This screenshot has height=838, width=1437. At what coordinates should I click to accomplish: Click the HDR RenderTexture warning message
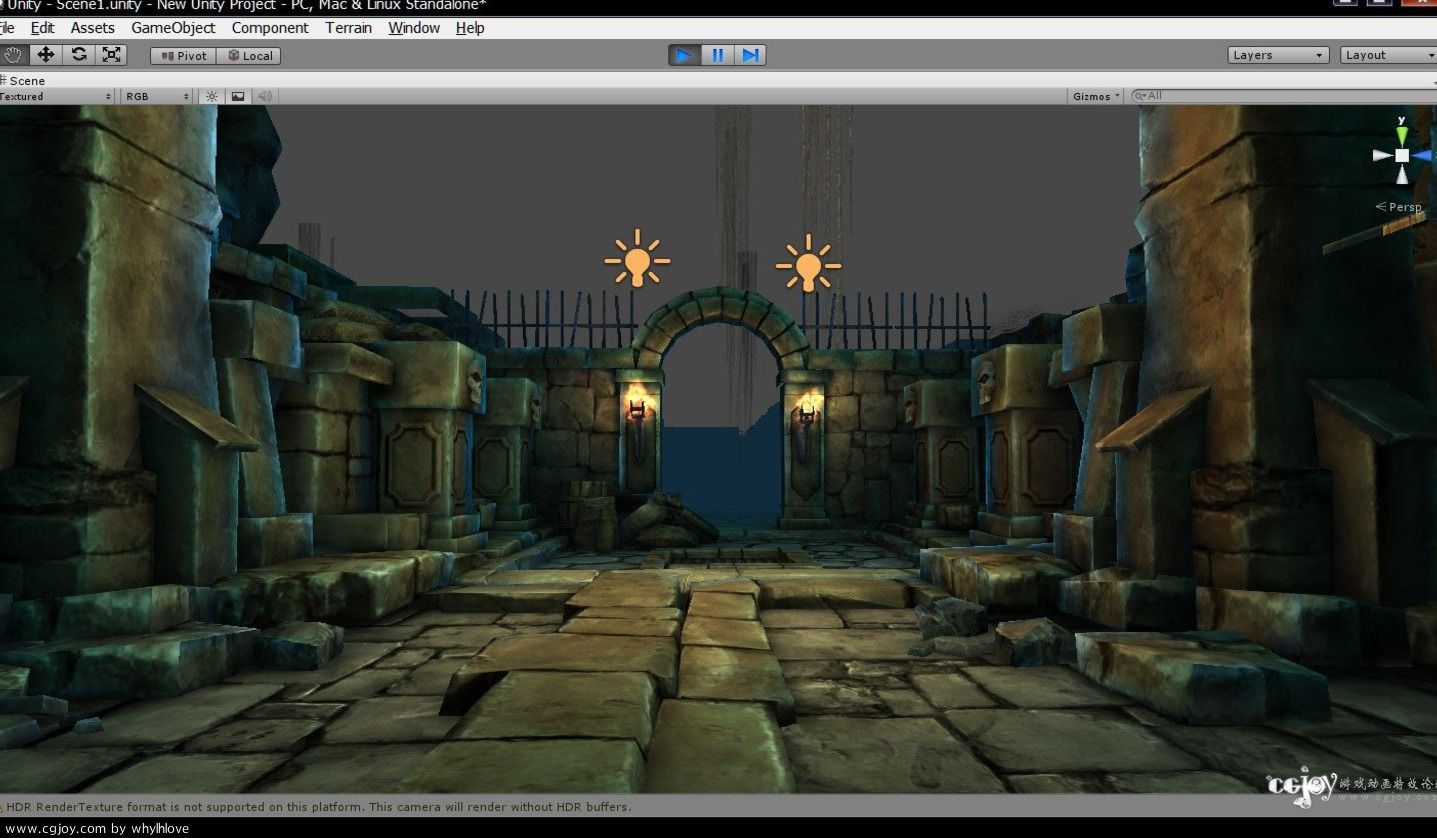point(318,806)
